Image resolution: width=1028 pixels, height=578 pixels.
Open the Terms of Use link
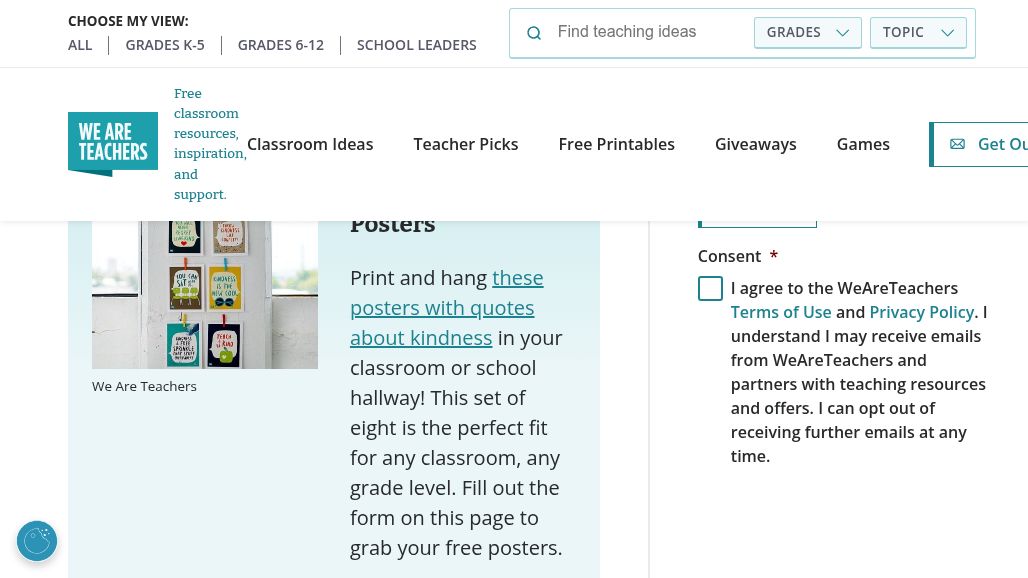(781, 312)
